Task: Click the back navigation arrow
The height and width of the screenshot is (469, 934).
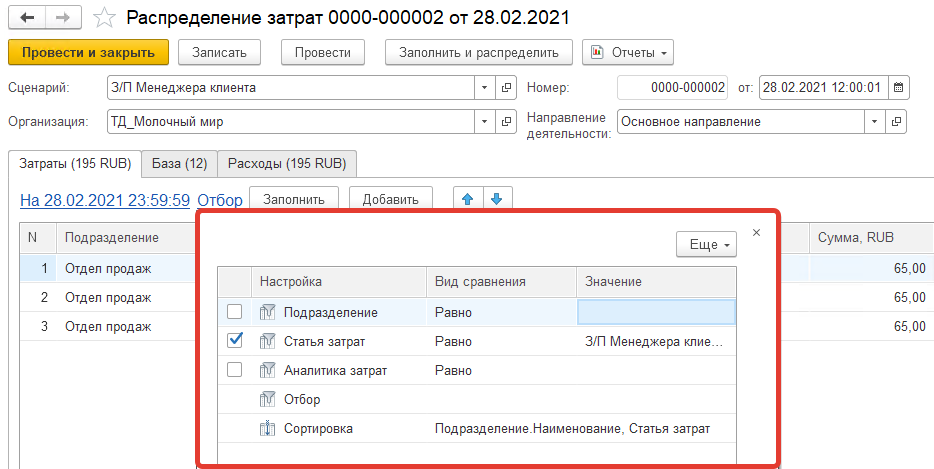Action: pos(26,17)
